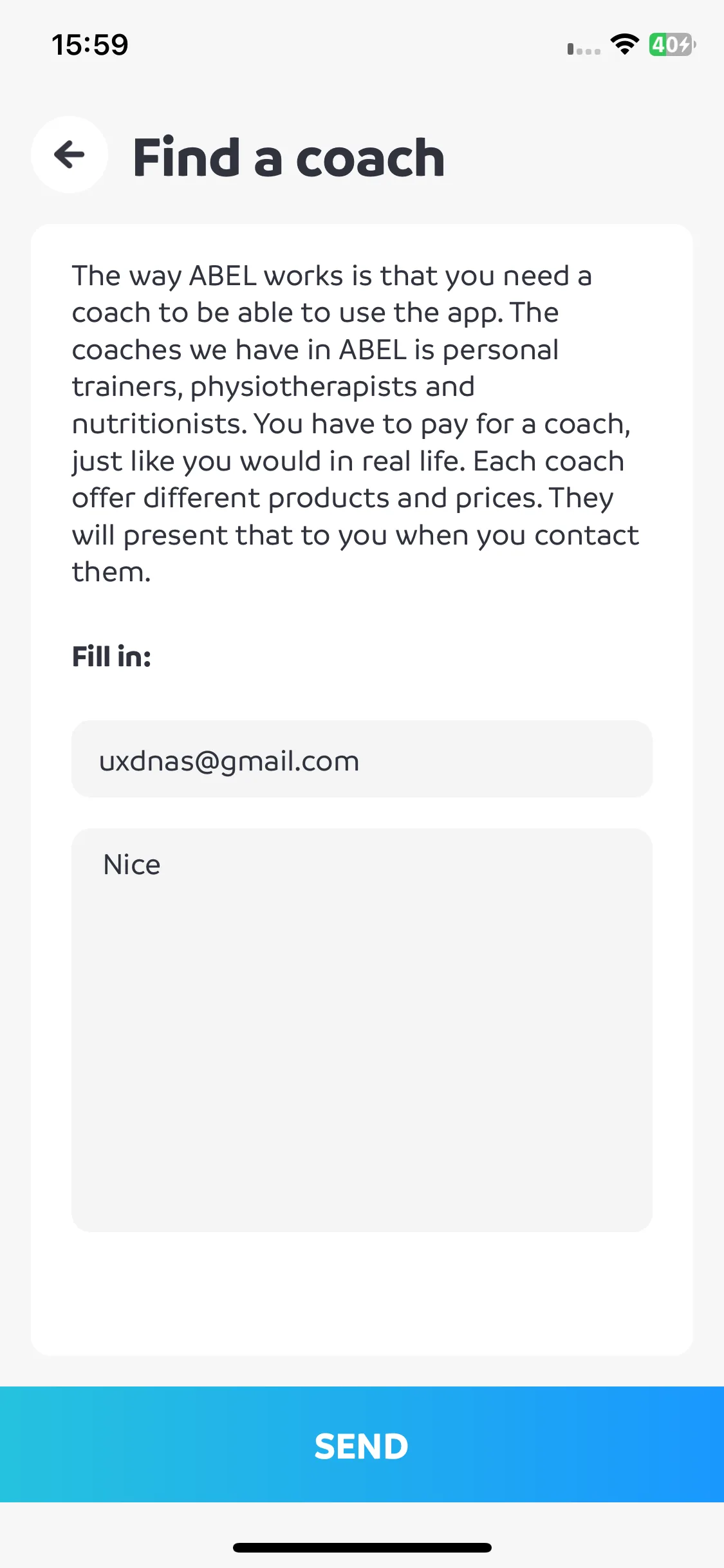The width and height of the screenshot is (724, 1568).
Task: Tap the final word them. in paragraph
Action: click(111, 572)
